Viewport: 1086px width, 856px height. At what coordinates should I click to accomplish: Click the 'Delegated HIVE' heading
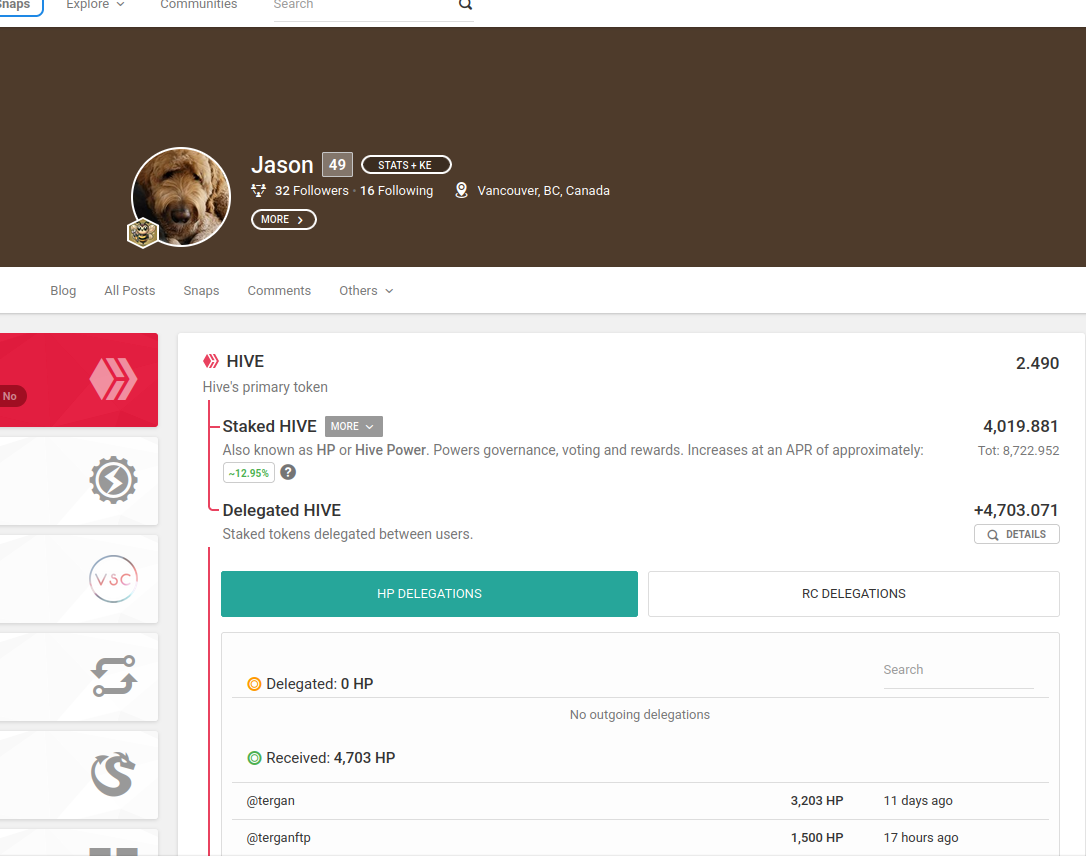tap(282, 510)
